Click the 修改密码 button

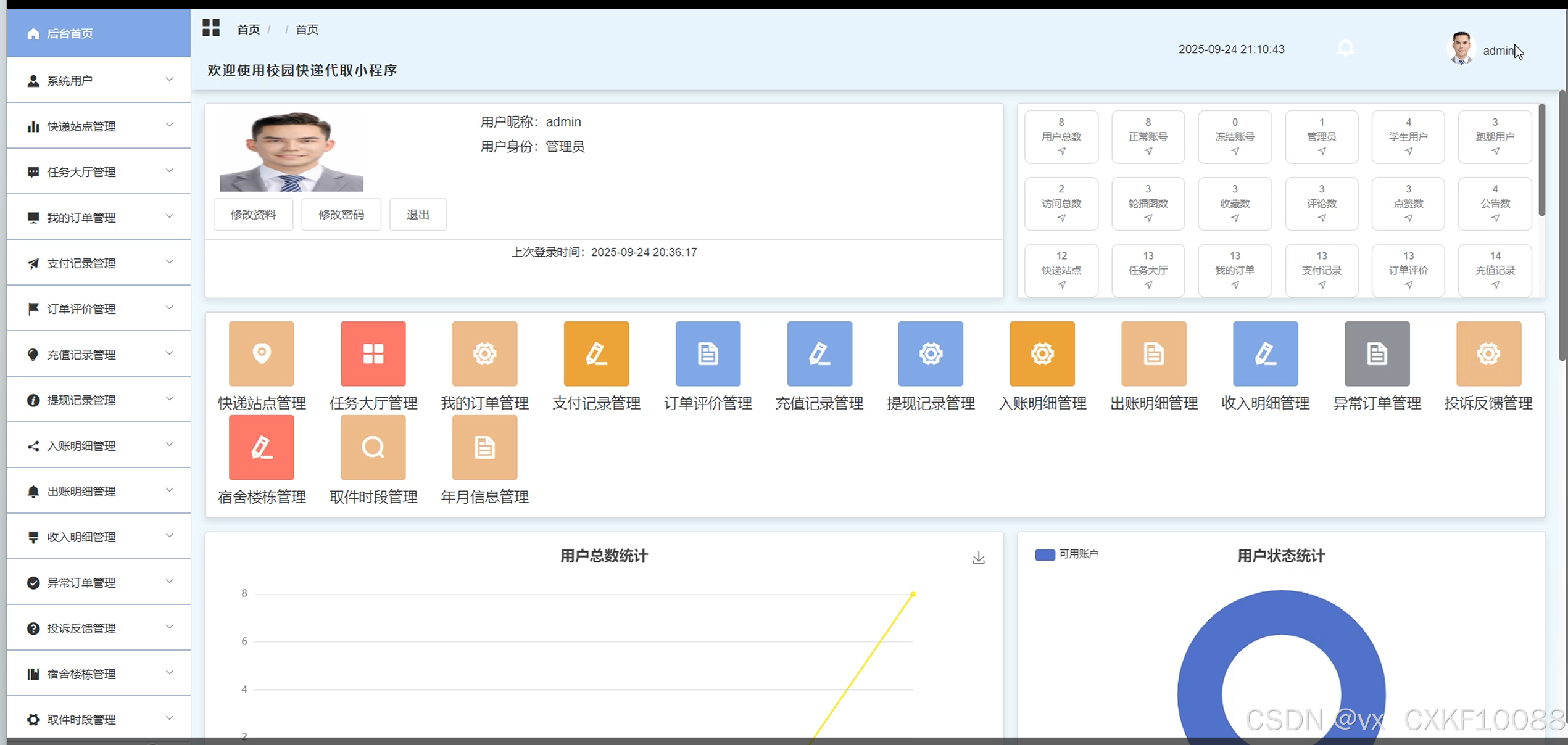[341, 215]
